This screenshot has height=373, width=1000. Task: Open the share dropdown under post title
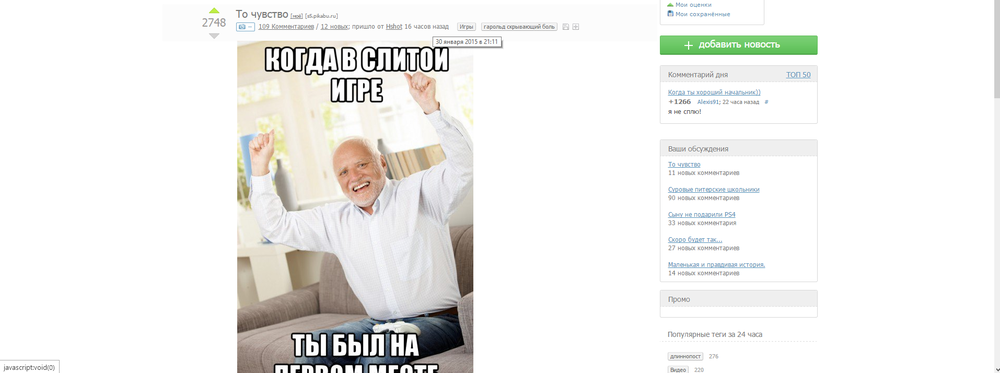pyautogui.click(x=245, y=27)
